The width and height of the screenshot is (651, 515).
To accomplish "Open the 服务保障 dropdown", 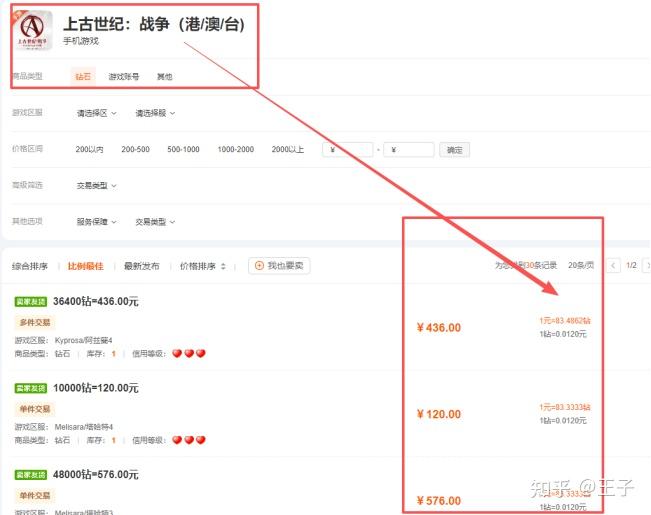I will click(96, 222).
